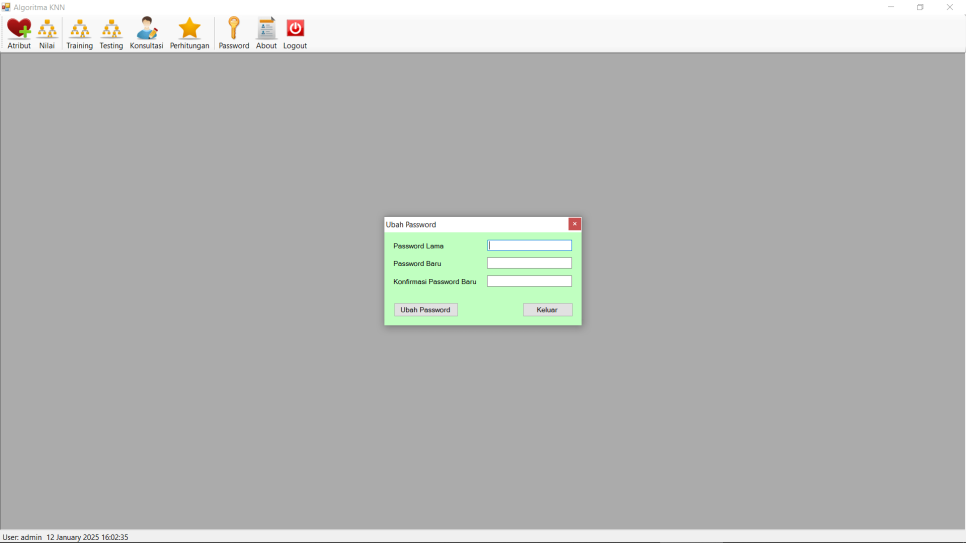Viewport: 966px width, 543px height.
Task: Open the Training section
Action: (79, 33)
